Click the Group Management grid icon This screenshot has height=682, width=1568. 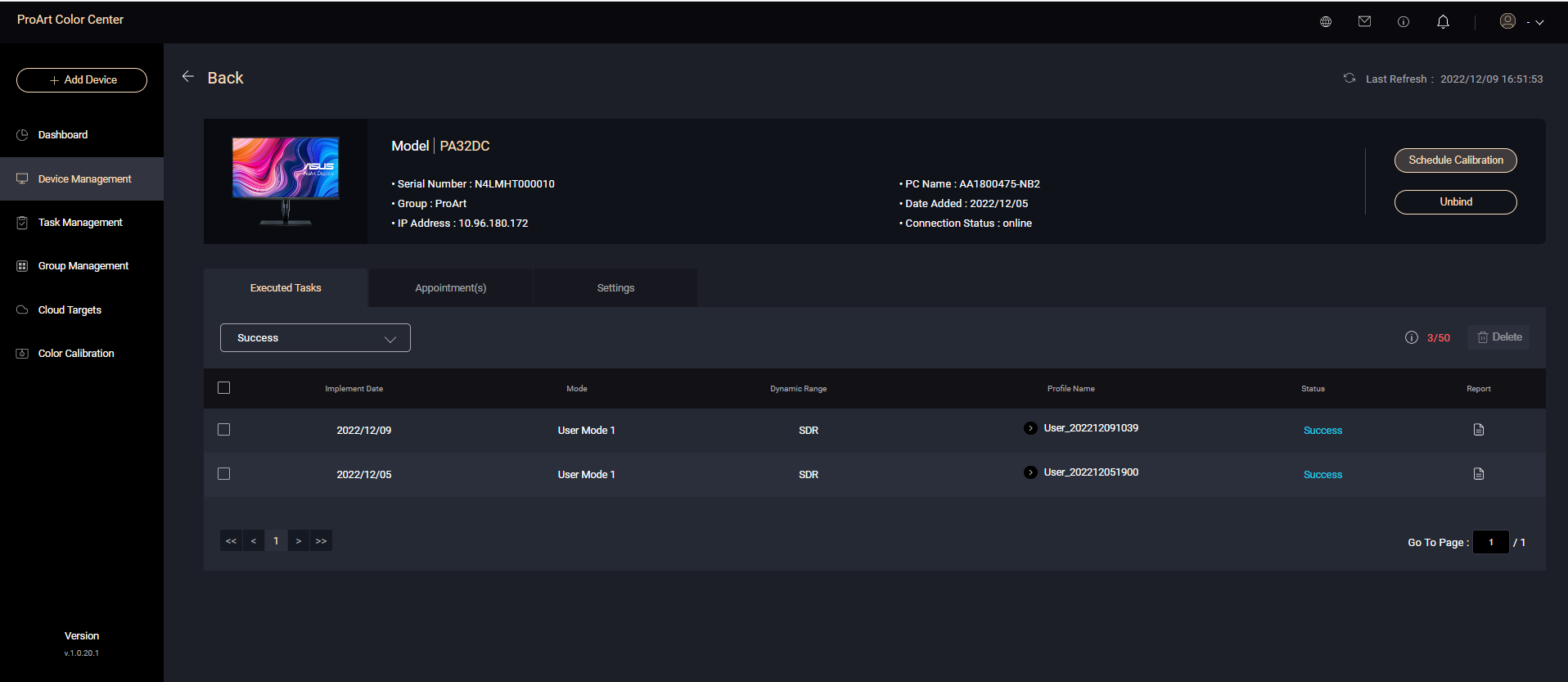click(x=22, y=266)
